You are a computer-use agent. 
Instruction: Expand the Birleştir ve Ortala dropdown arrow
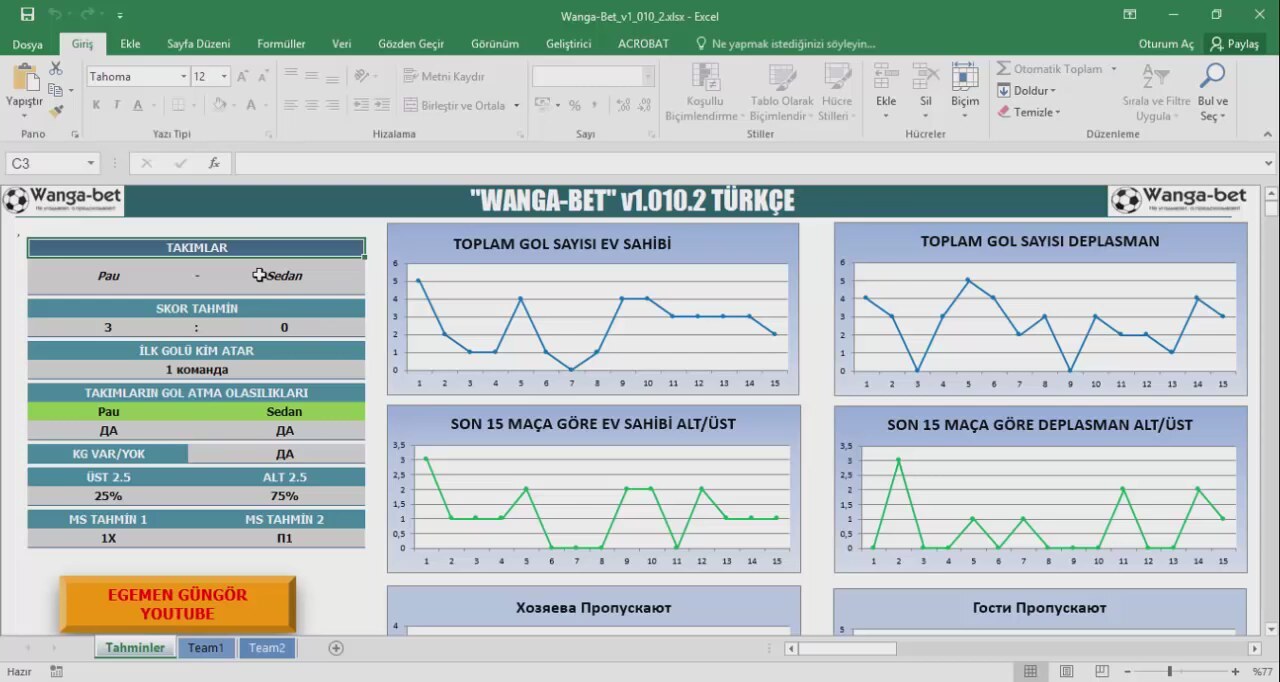517,105
